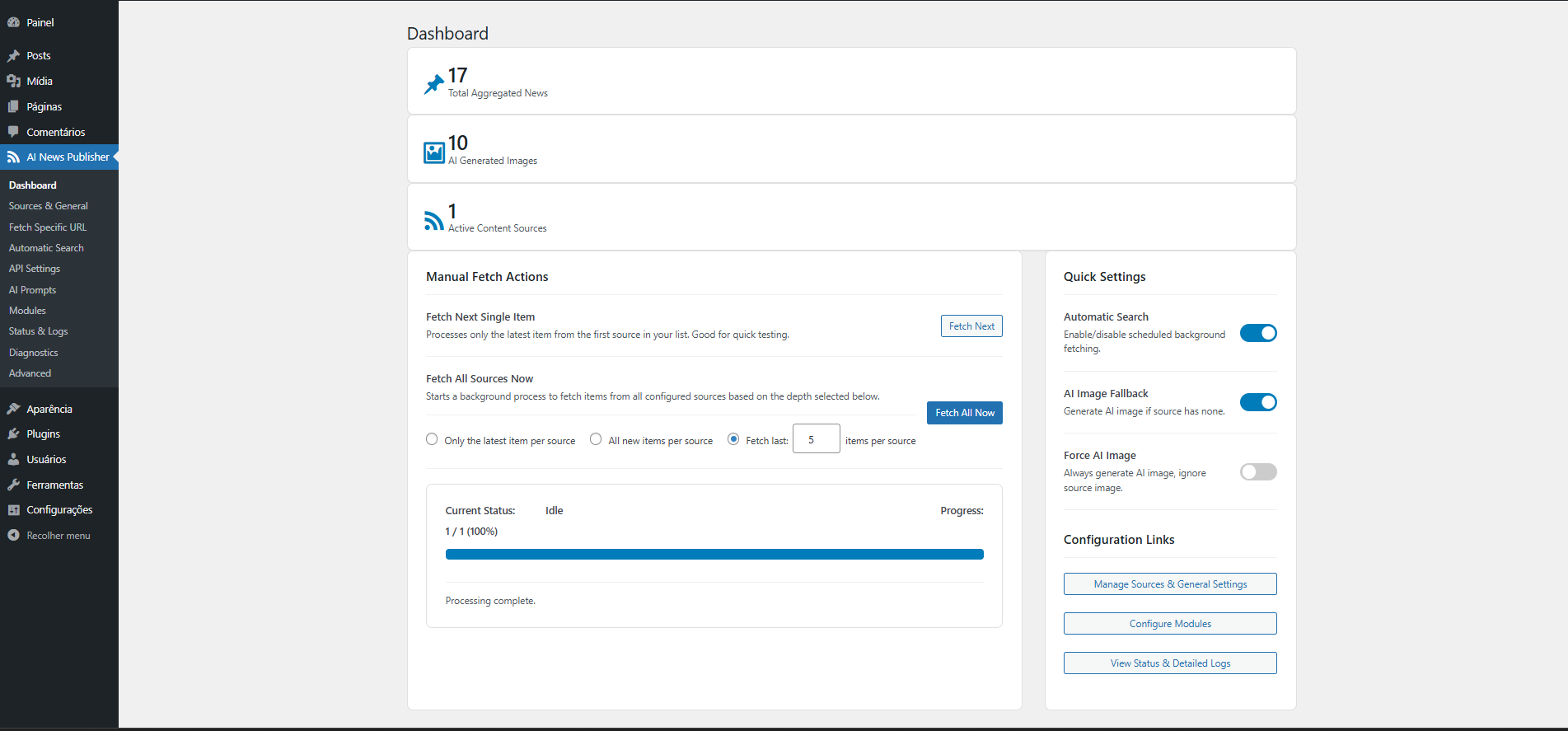The width and height of the screenshot is (1568, 731).
Task: Click the AI News Publisher RSS icon
Action: (x=13, y=157)
